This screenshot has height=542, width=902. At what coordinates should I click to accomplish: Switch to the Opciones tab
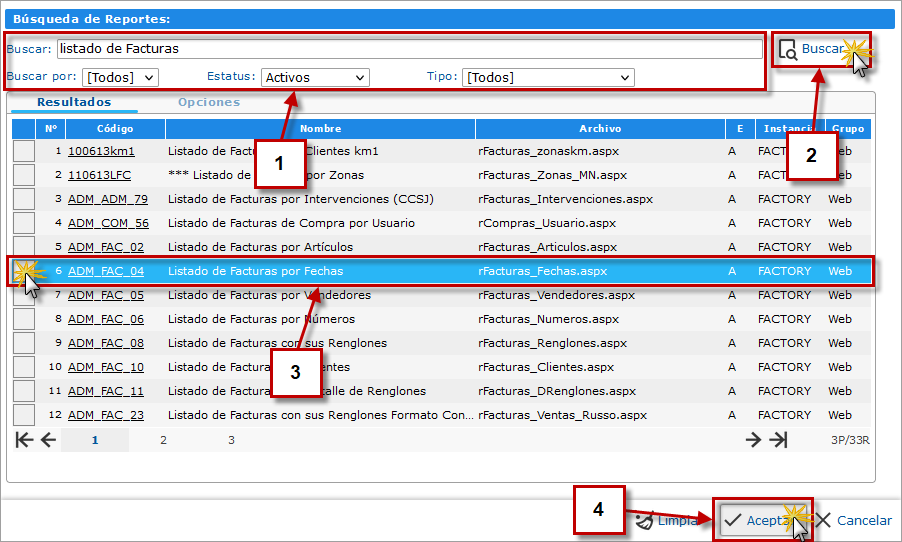point(209,102)
